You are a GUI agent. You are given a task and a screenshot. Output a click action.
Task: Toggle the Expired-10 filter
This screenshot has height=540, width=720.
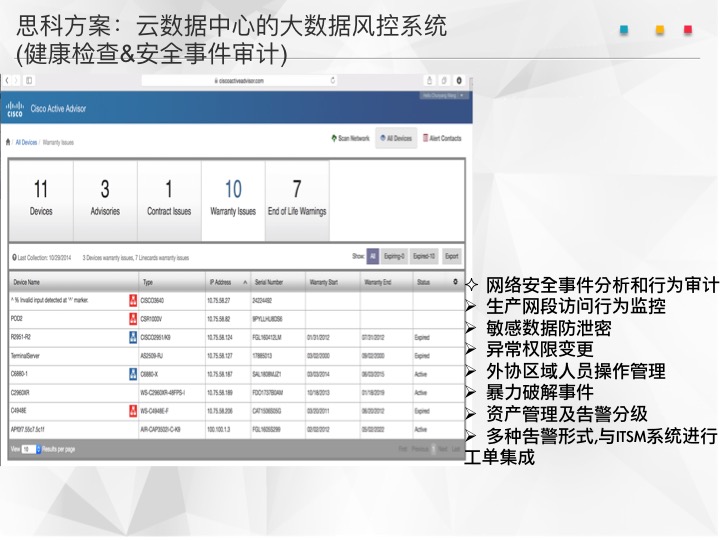pyautogui.click(x=423, y=256)
